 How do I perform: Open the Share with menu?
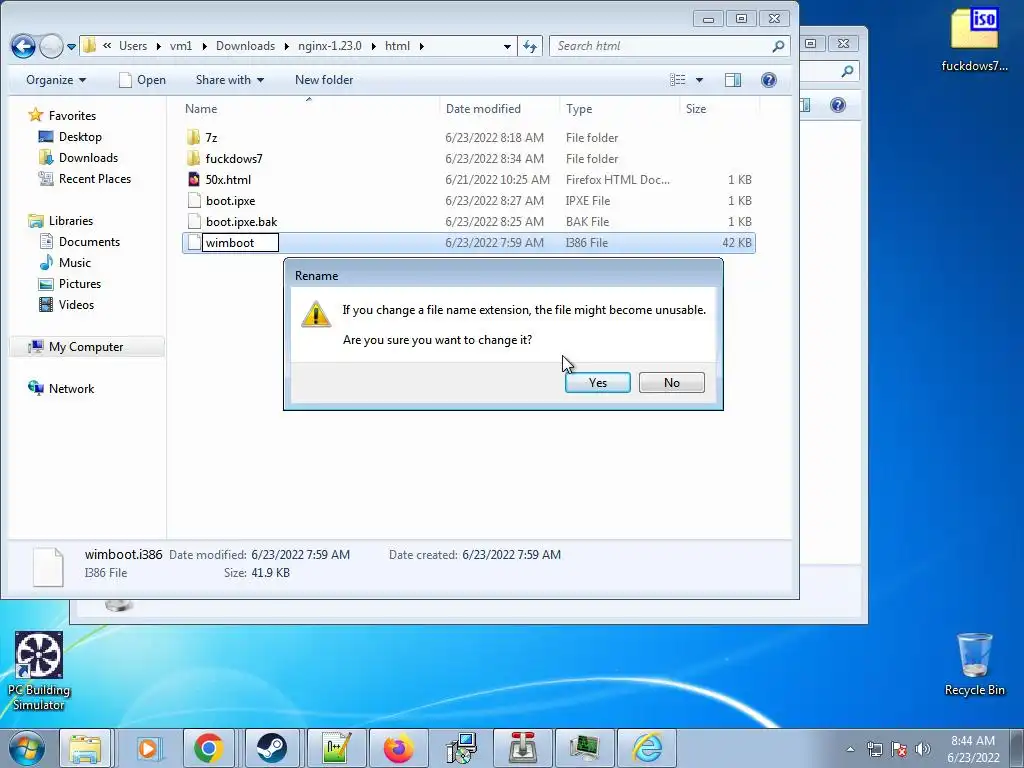click(x=230, y=80)
